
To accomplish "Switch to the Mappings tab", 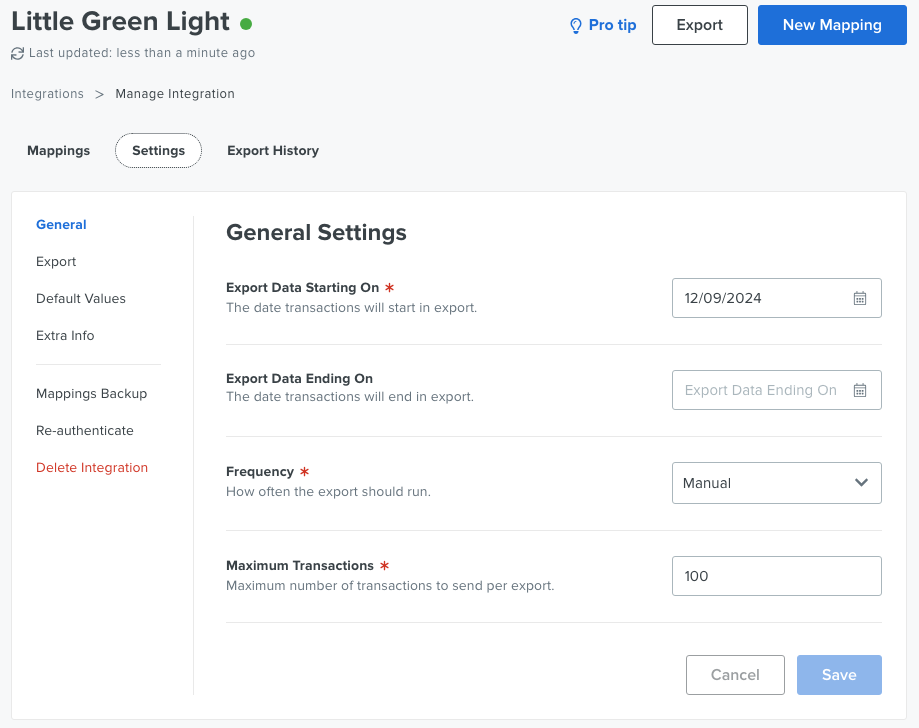I will (x=59, y=151).
